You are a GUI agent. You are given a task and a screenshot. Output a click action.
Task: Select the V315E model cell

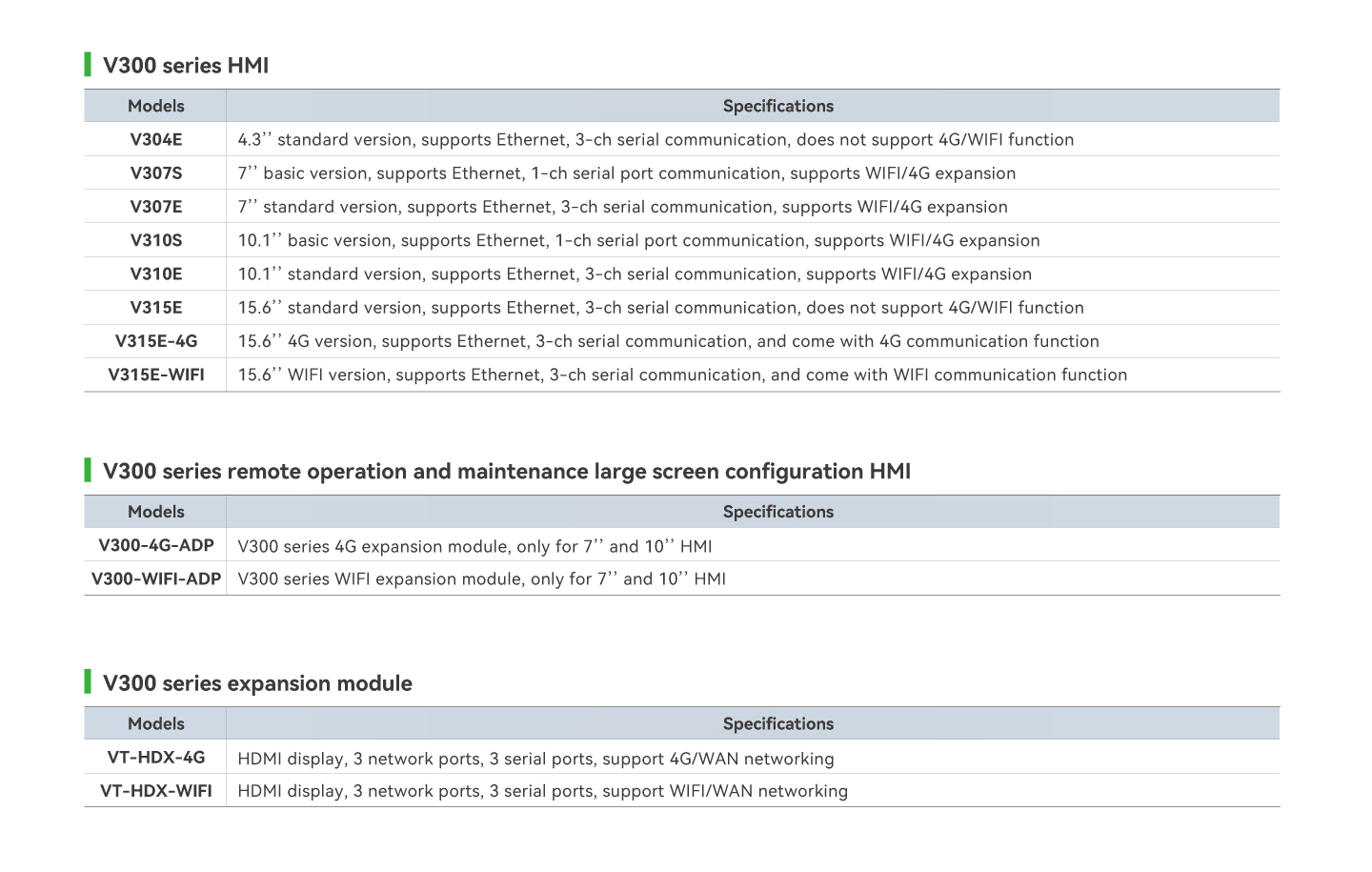tap(155, 308)
